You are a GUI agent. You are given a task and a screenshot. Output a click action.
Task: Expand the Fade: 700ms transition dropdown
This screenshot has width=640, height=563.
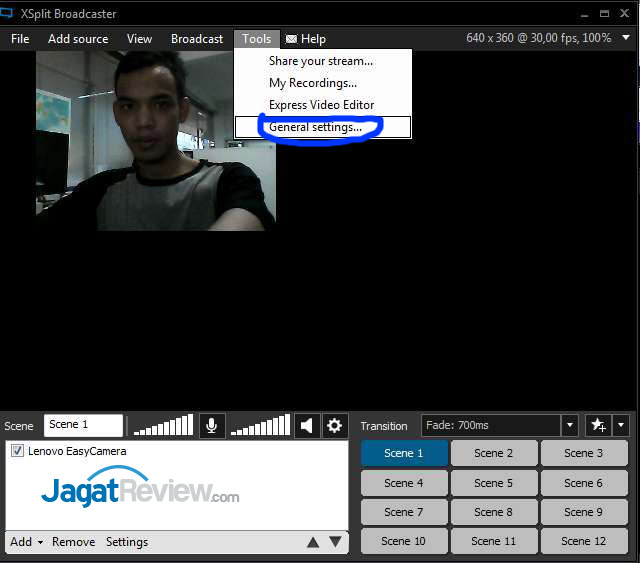pyautogui.click(x=570, y=425)
